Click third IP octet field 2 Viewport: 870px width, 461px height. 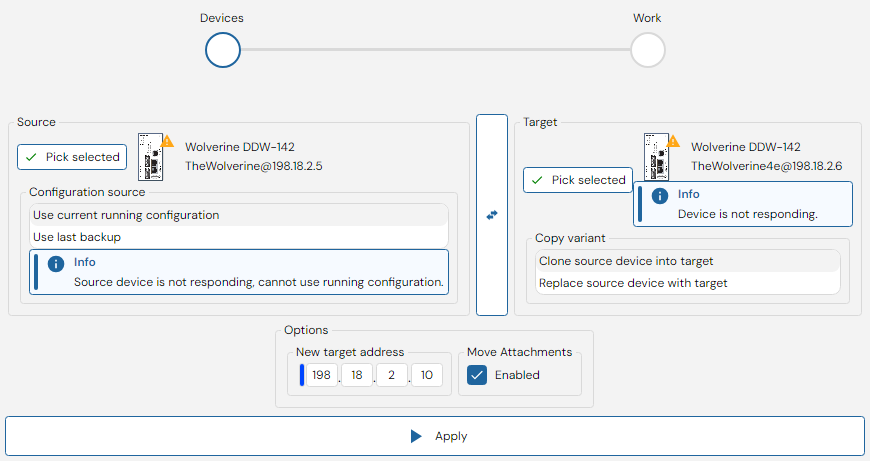coord(392,375)
